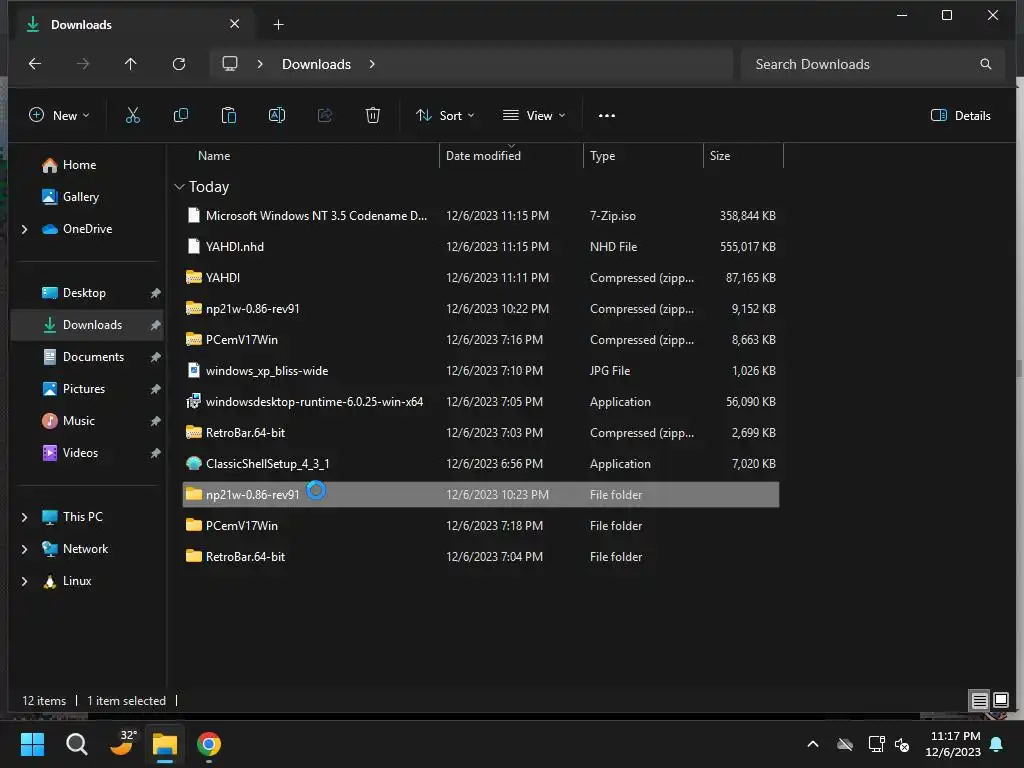The image size is (1024, 768).
Task: Select the YAHDI.nhd file
Action: click(481, 247)
